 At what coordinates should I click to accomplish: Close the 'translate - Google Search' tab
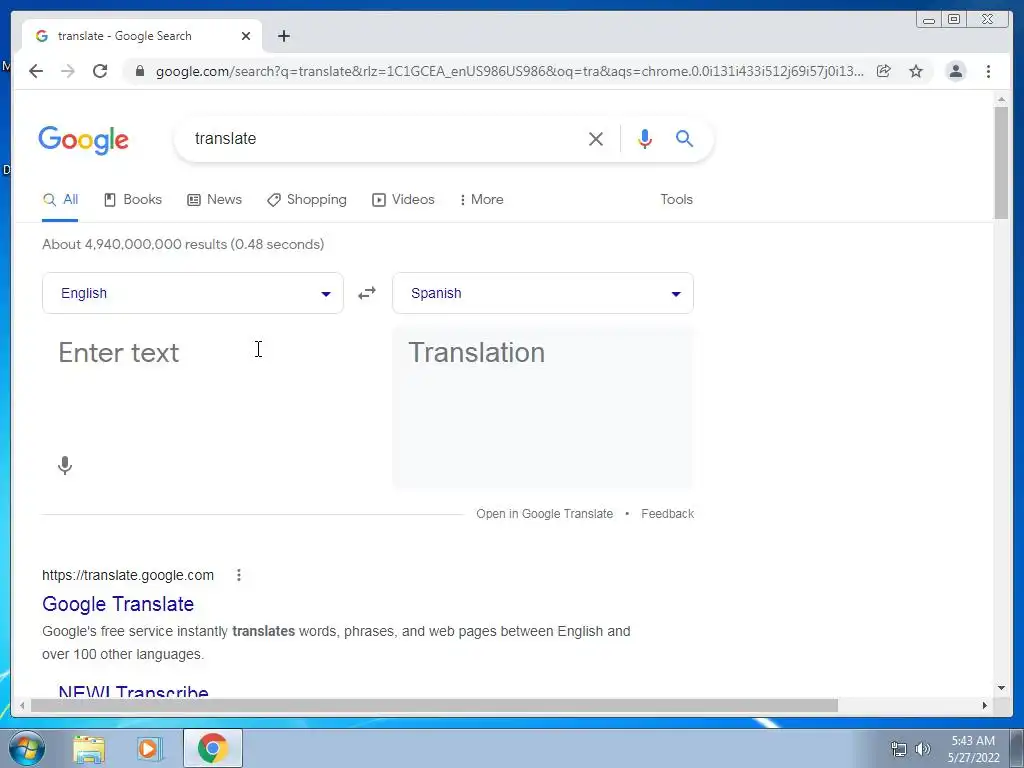click(246, 36)
